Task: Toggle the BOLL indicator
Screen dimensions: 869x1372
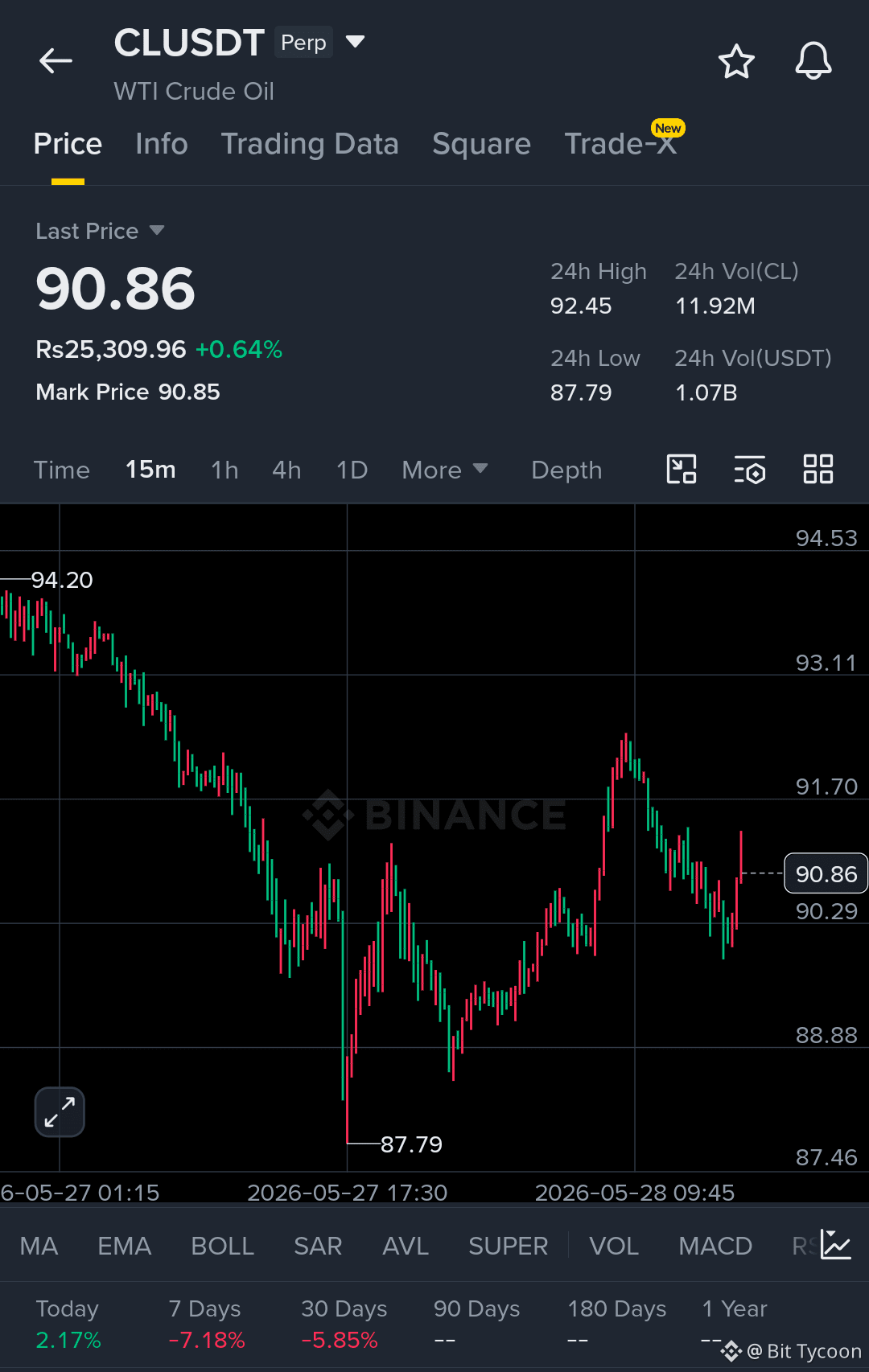Action: 222,1246
